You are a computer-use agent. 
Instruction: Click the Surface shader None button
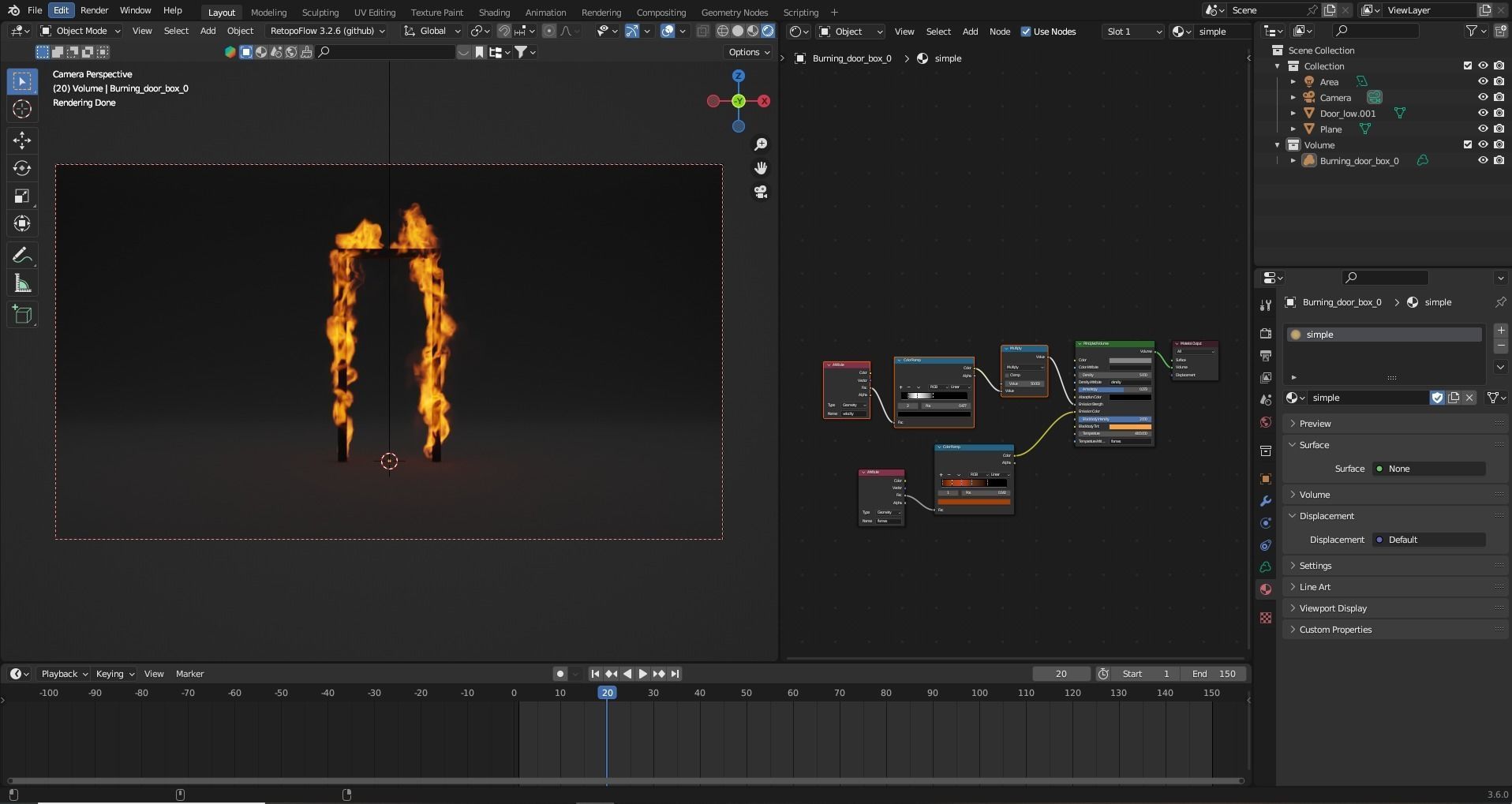click(x=1429, y=469)
